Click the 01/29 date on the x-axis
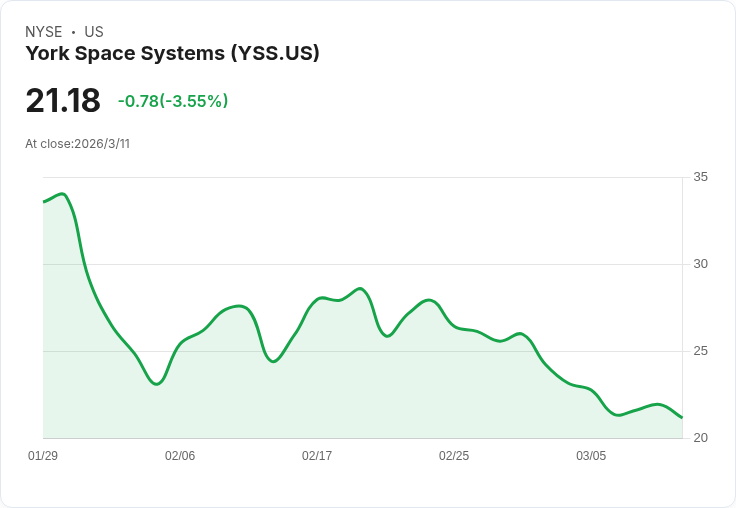This screenshot has width=736, height=508. click(x=43, y=456)
